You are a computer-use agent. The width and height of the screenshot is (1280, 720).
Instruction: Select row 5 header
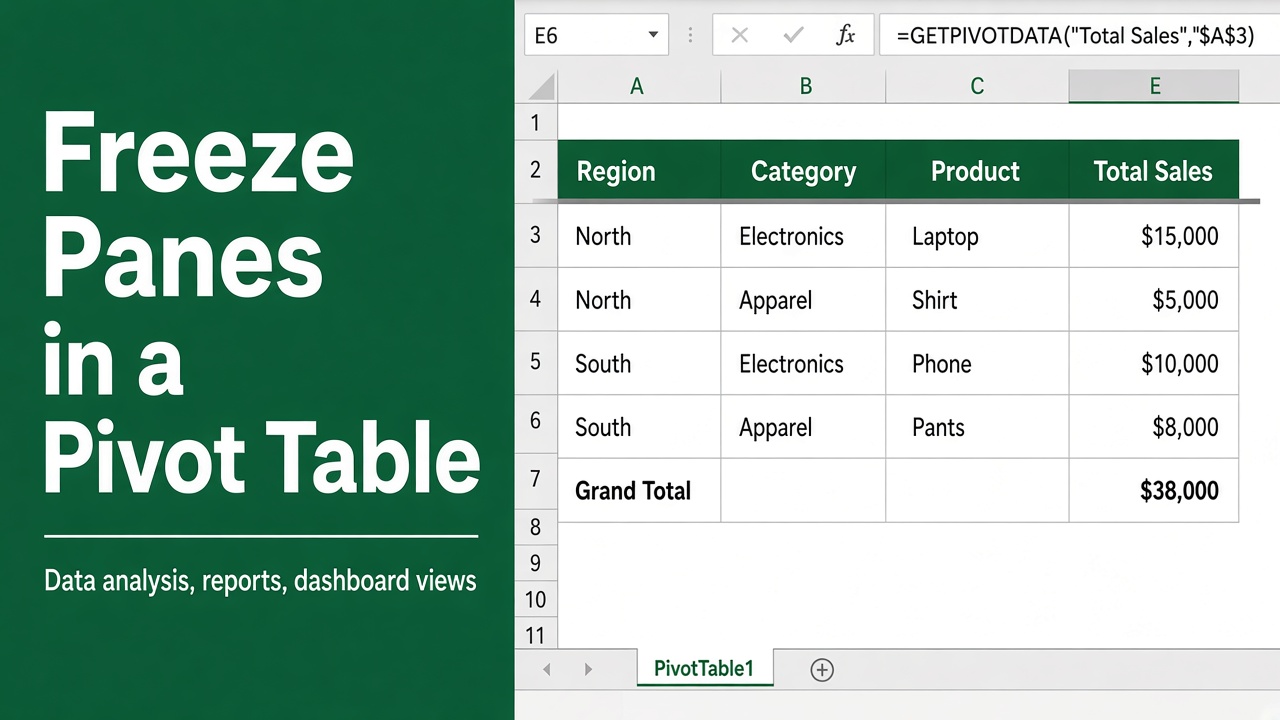pyautogui.click(x=536, y=362)
